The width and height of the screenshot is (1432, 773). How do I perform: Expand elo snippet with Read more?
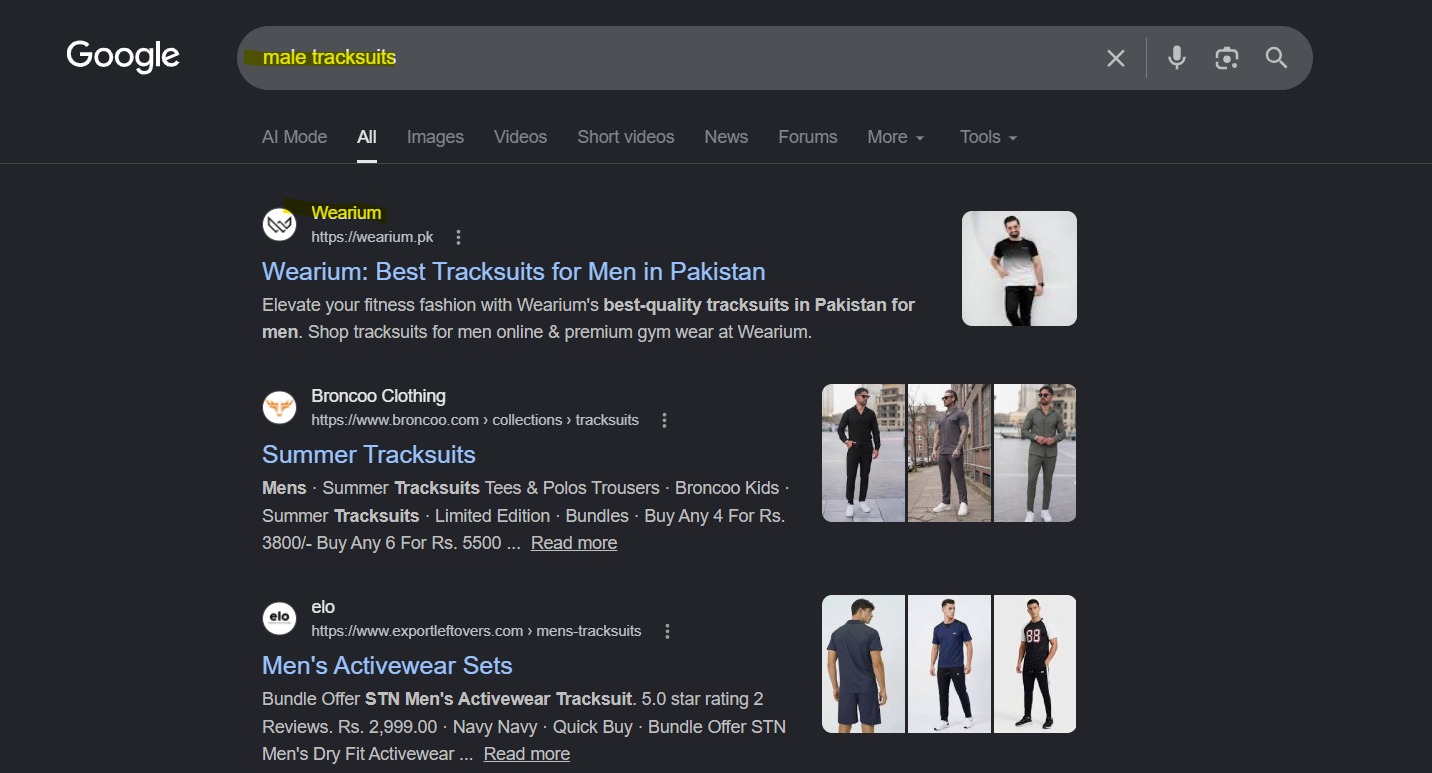point(527,754)
